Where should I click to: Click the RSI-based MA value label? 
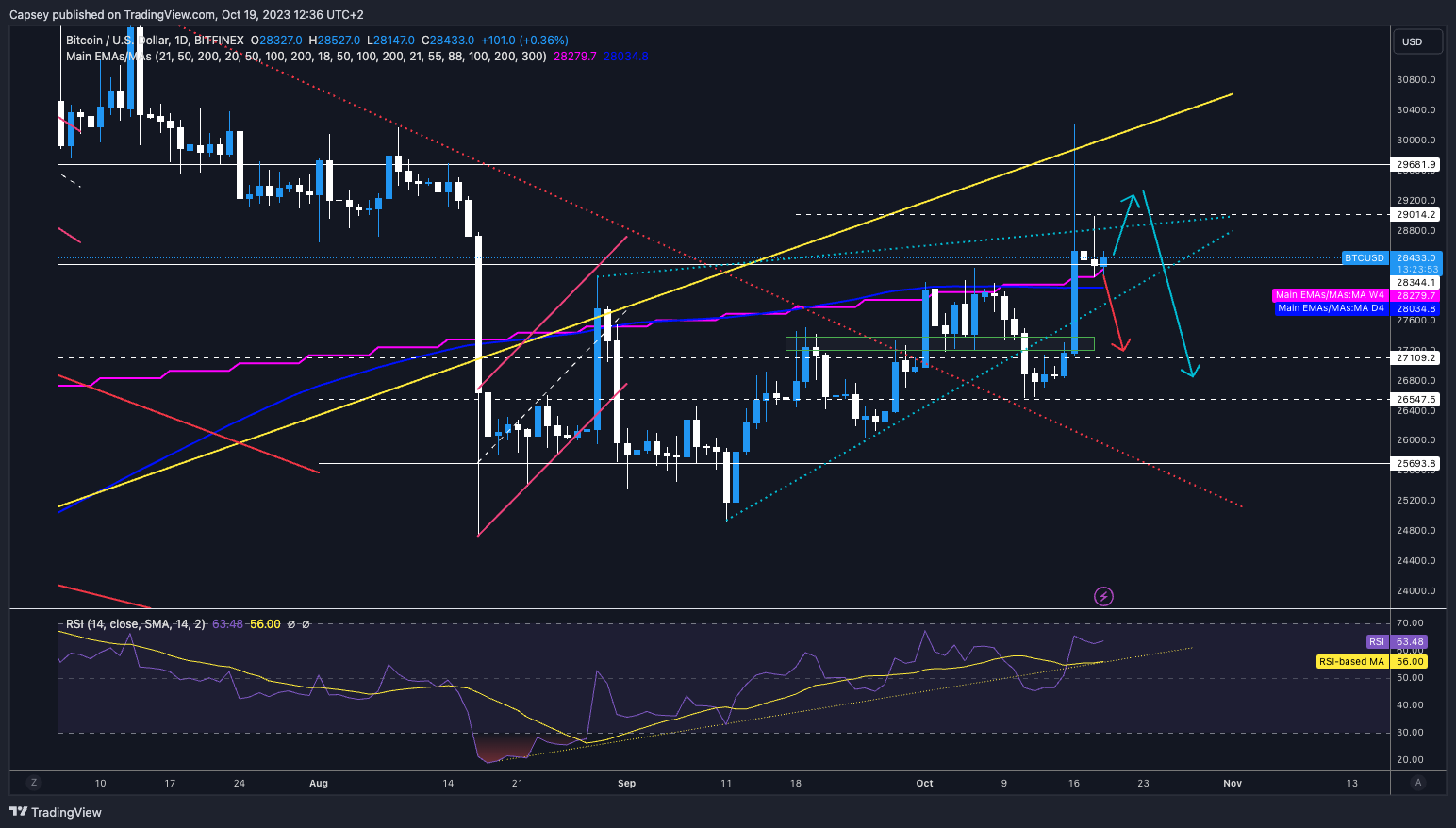pos(1350,661)
